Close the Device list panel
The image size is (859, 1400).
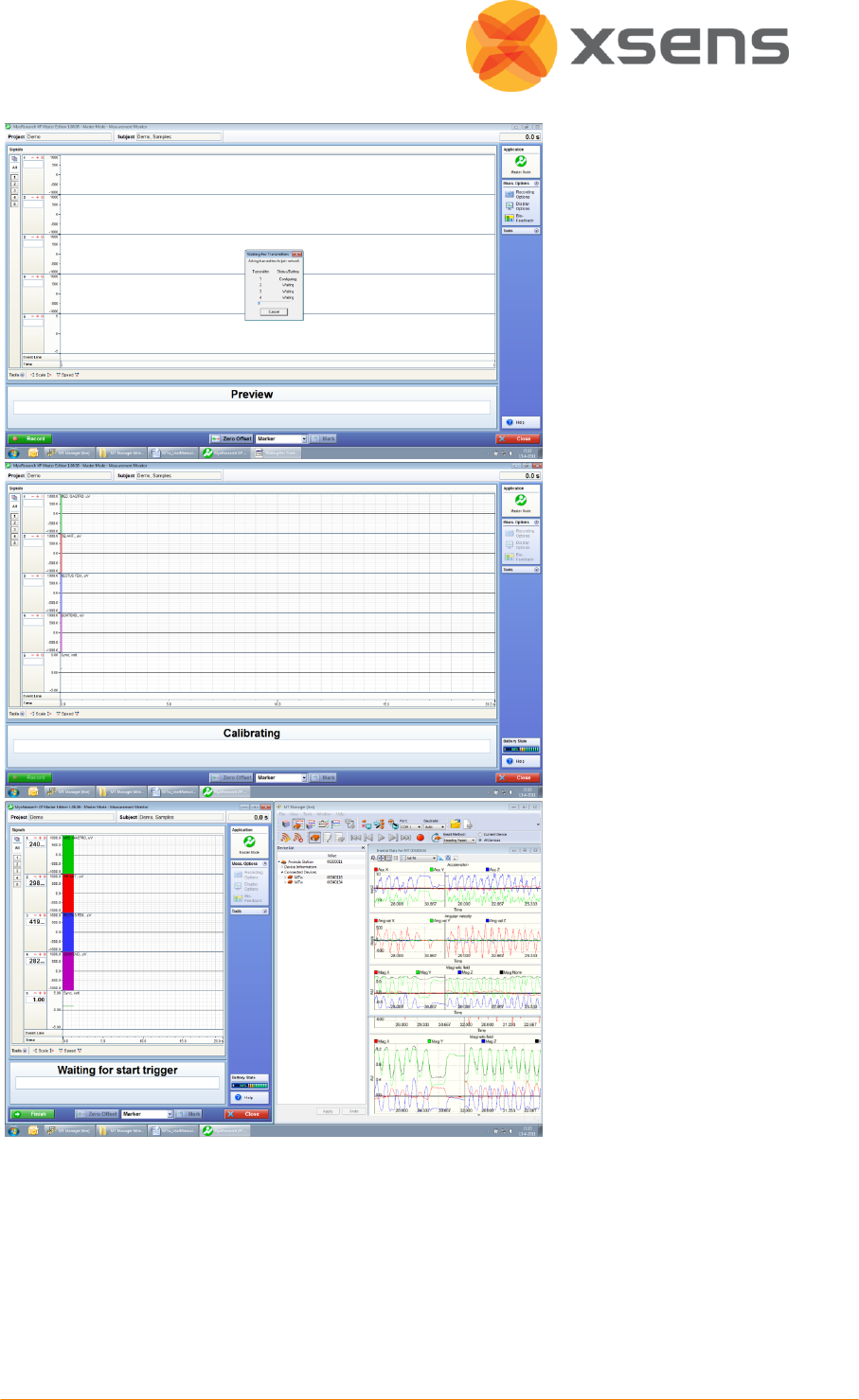[363, 848]
